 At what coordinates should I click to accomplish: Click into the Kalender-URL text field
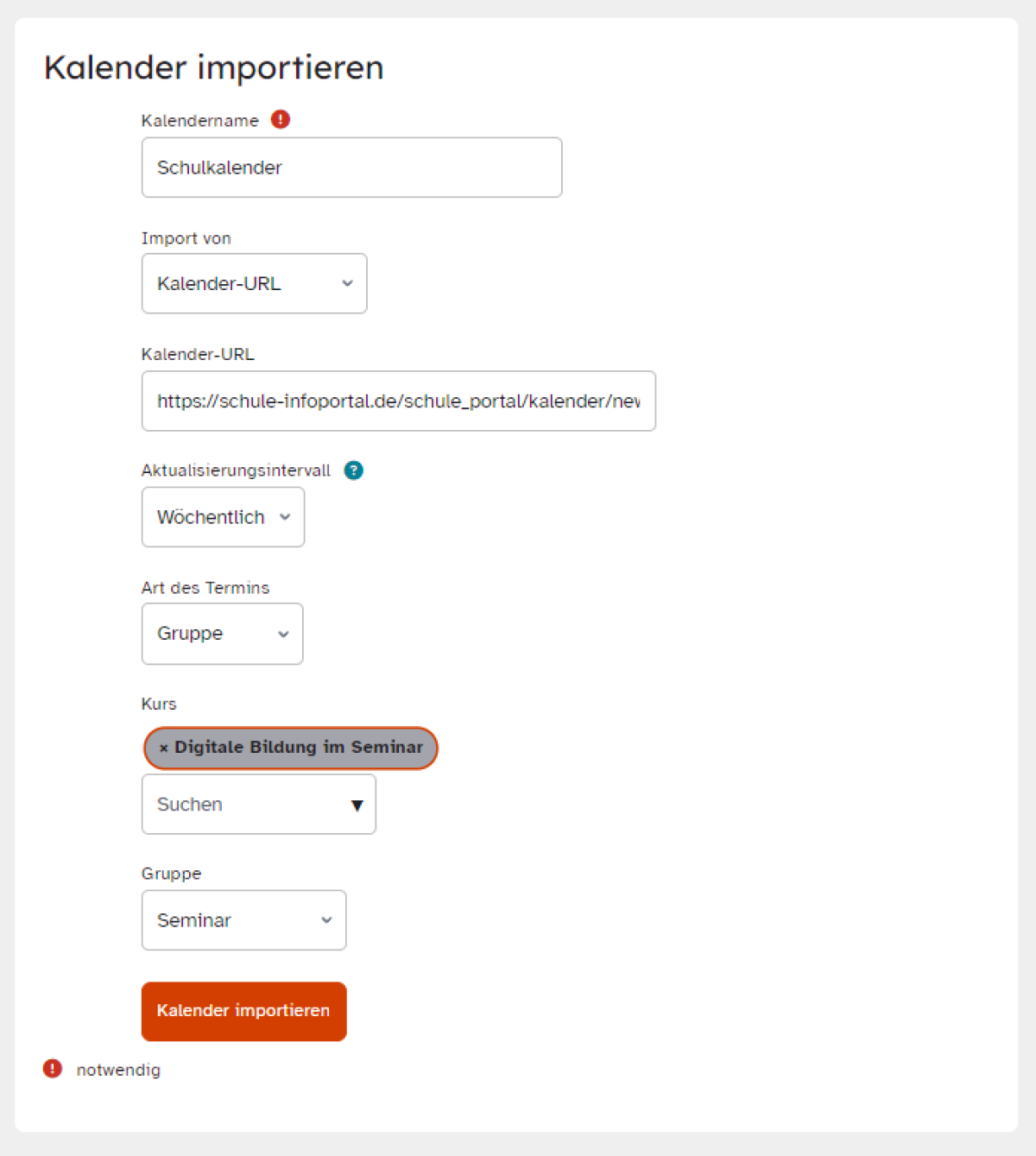click(398, 401)
